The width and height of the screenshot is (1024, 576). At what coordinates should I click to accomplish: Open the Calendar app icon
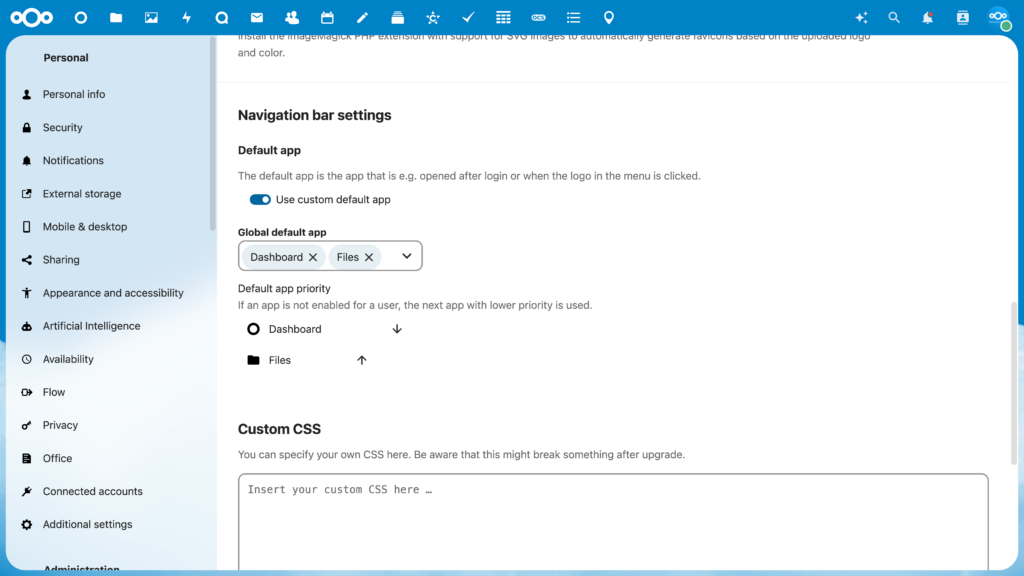[x=327, y=18]
